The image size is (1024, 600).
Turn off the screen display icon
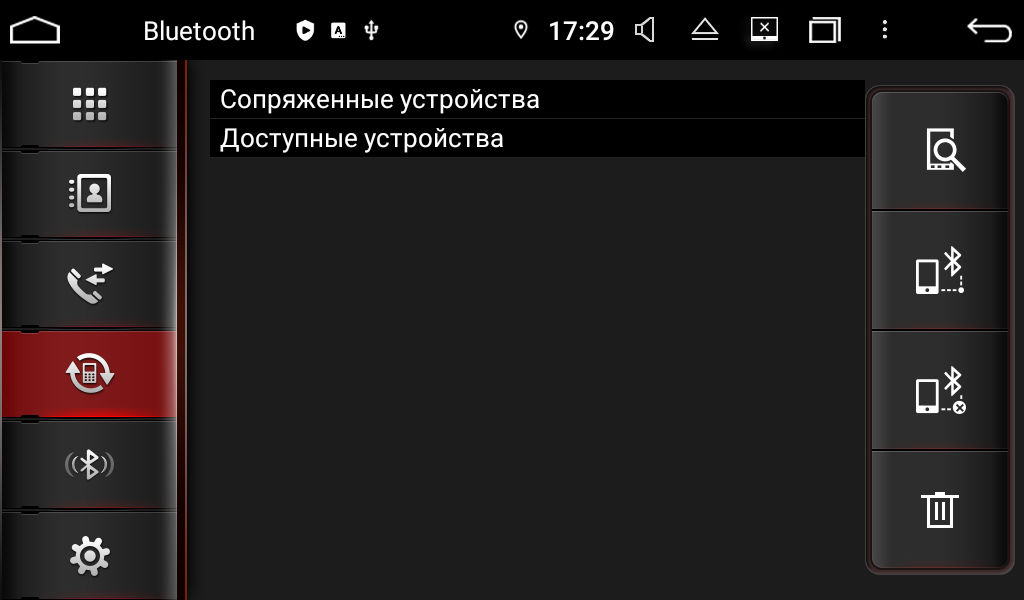pyautogui.click(x=764, y=29)
